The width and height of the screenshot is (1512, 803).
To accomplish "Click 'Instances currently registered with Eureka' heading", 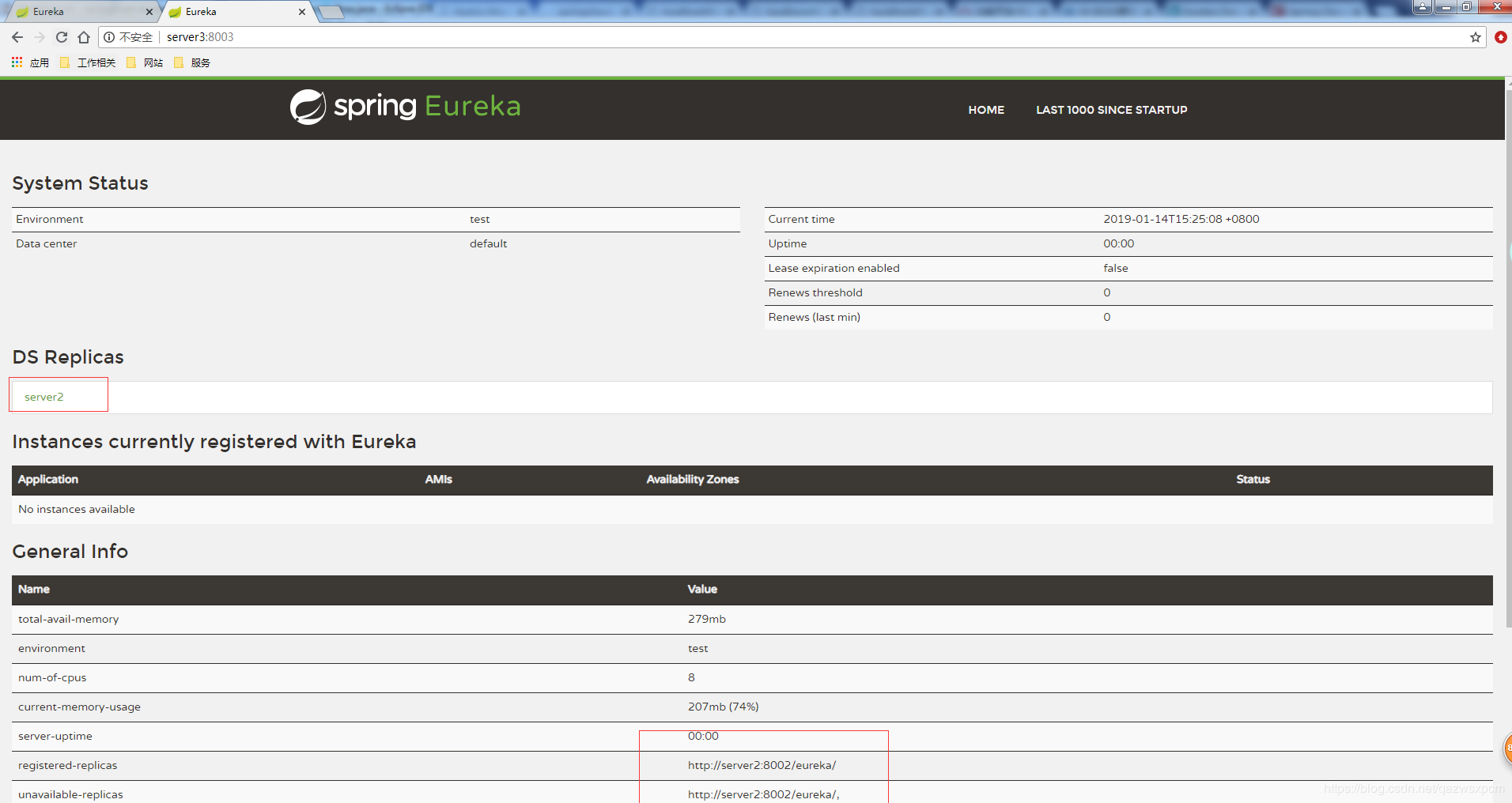I will (214, 442).
